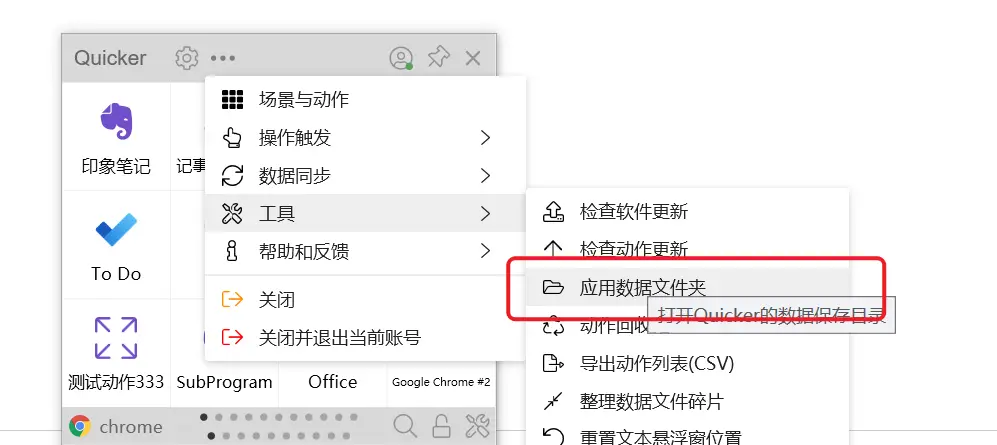Expand the 数据同步 submenu
Image resolution: width=997 pixels, height=445 pixels.
pos(365,175)
